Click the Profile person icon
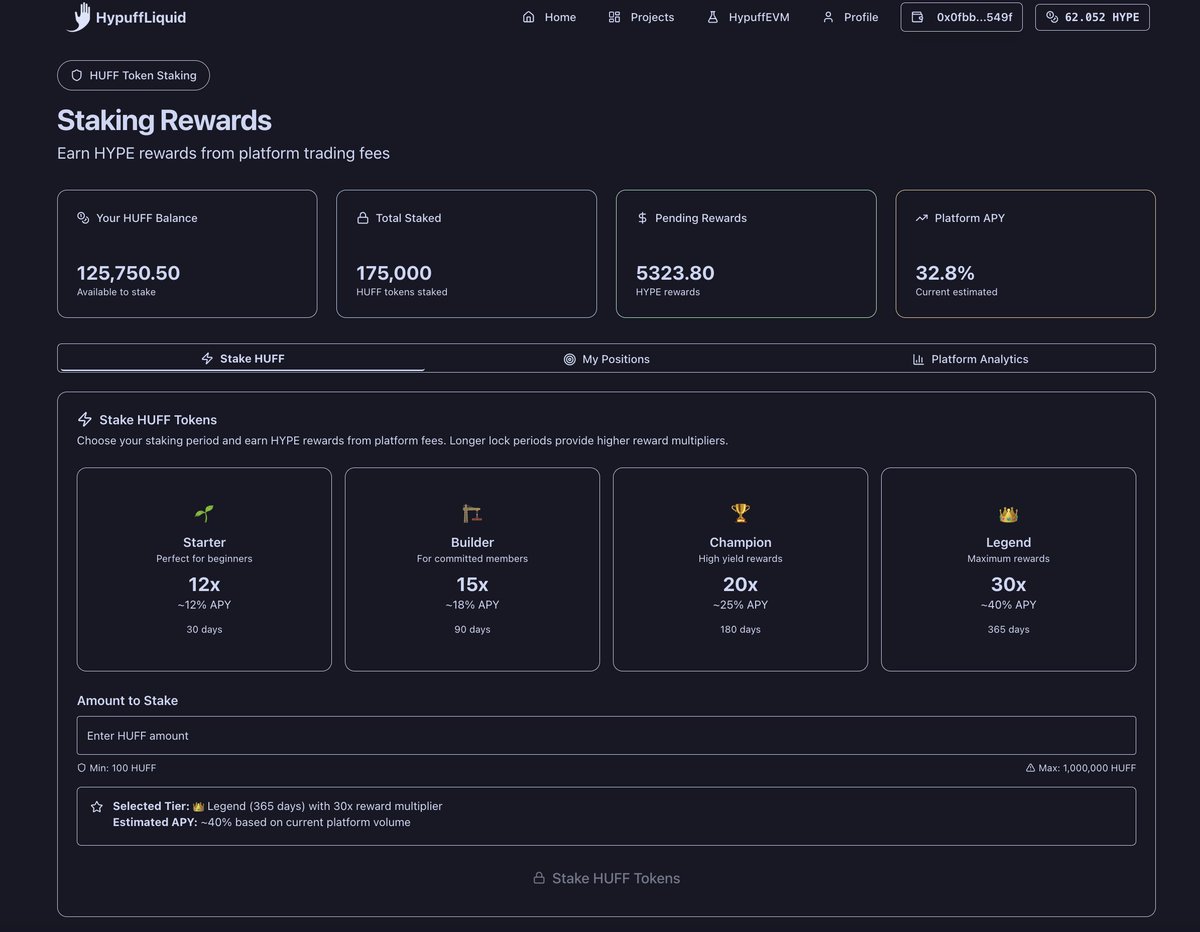Image resolution: width=1200 pixels, height=932 pixels. 828,17
